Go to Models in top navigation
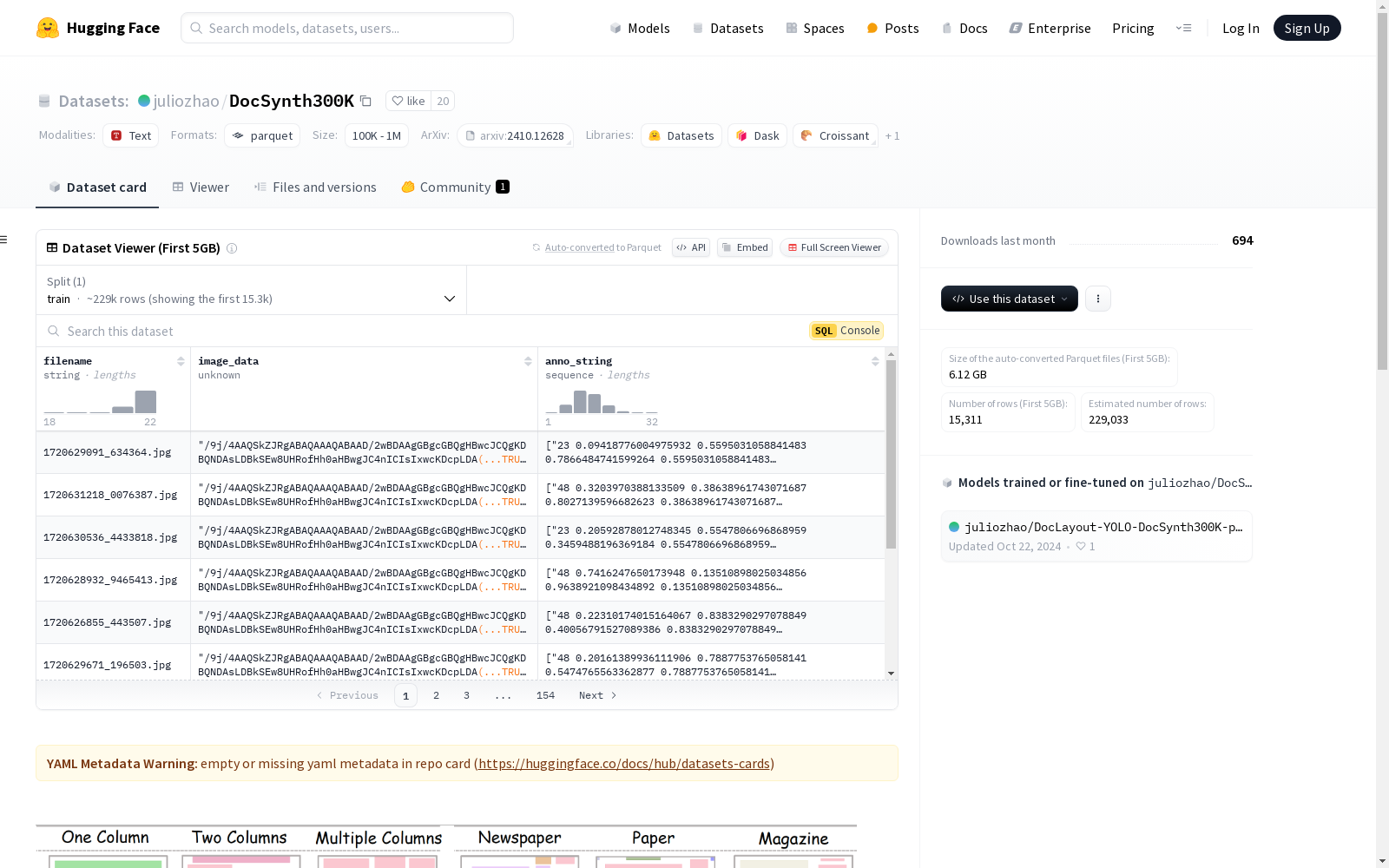1389x868 pixels. tap(640, 28)
